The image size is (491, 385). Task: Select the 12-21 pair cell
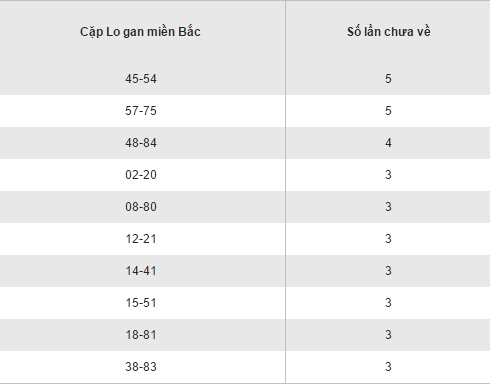tap(141, 239)
